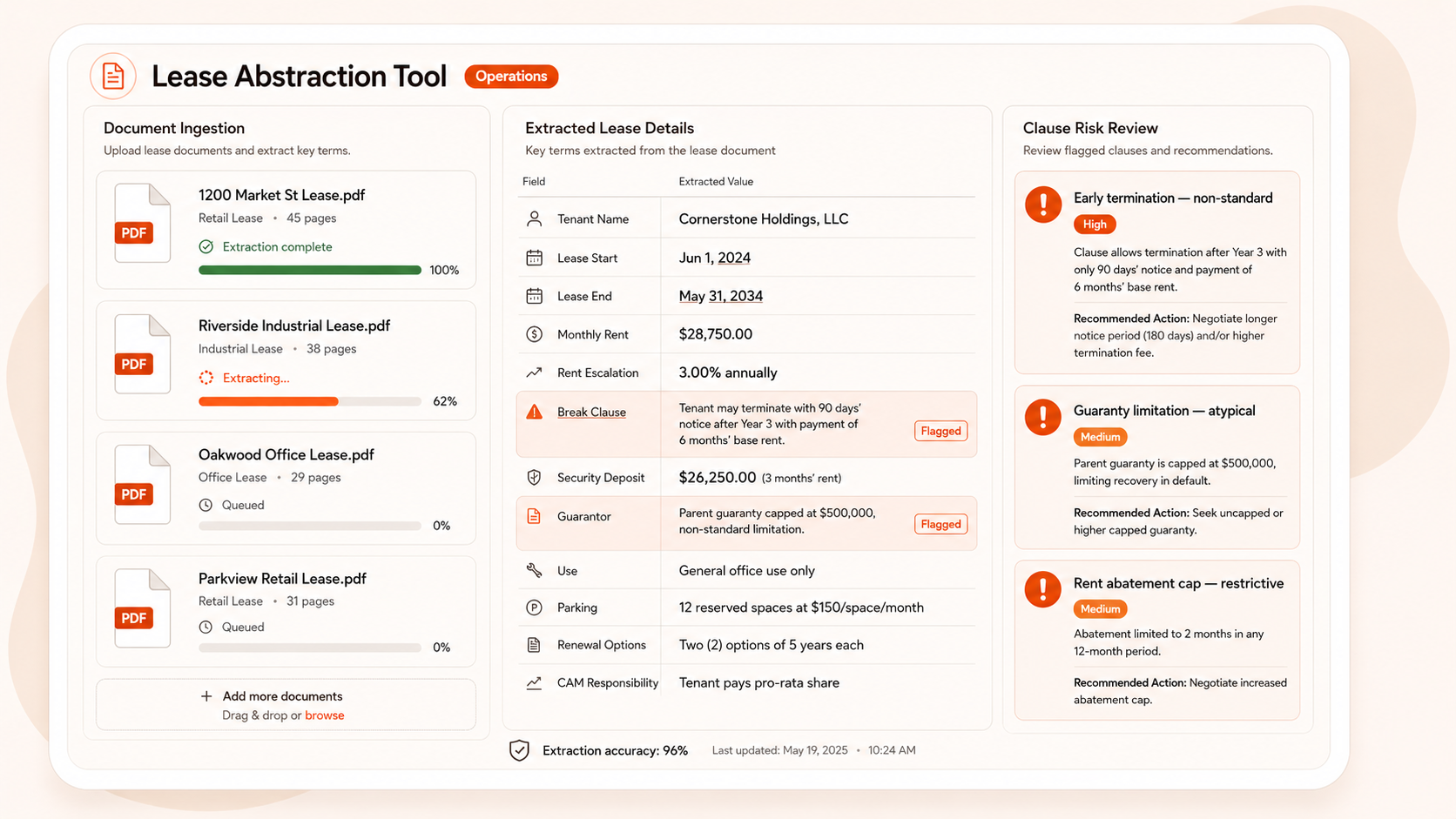This screenshot has width=1456, height=819.
Task: Click the 1200 Market St green progress bar
Action: [310, 271]
